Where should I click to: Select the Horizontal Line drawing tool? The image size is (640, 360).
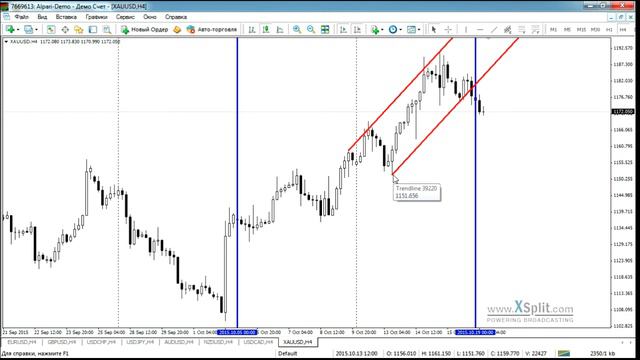(480, 29)
